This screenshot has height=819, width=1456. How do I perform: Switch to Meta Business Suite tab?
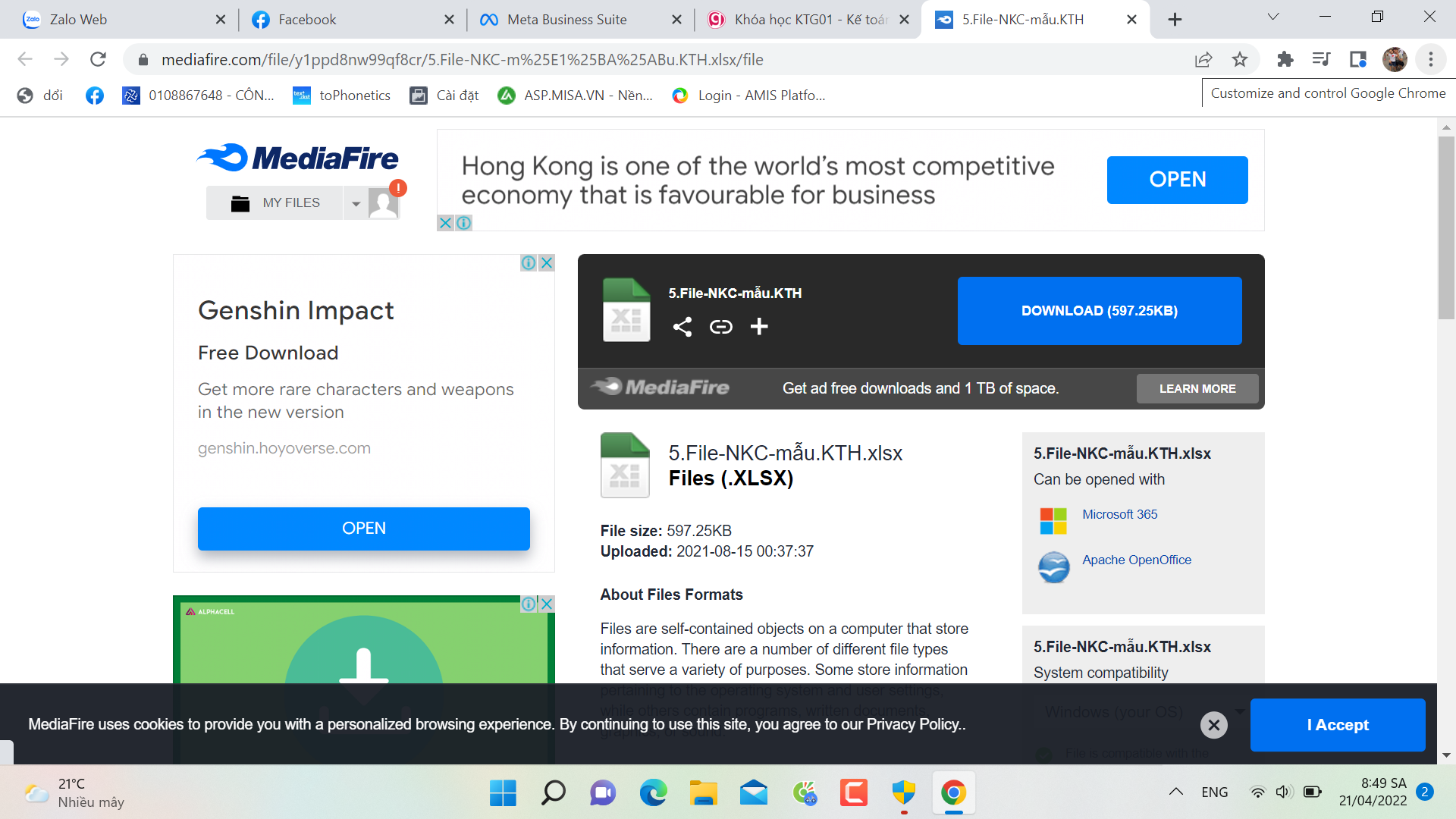566,20
